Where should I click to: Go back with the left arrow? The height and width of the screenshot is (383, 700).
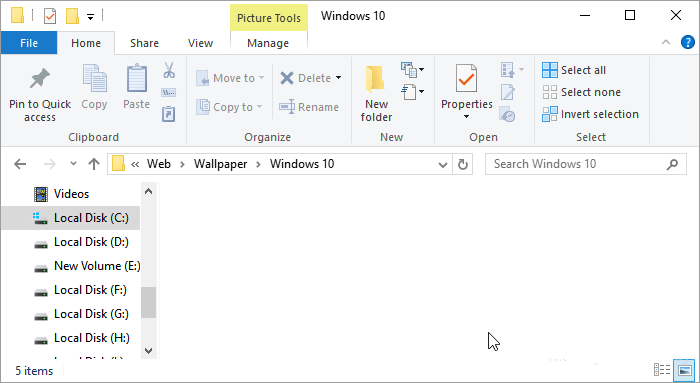(x=20, y=164)
